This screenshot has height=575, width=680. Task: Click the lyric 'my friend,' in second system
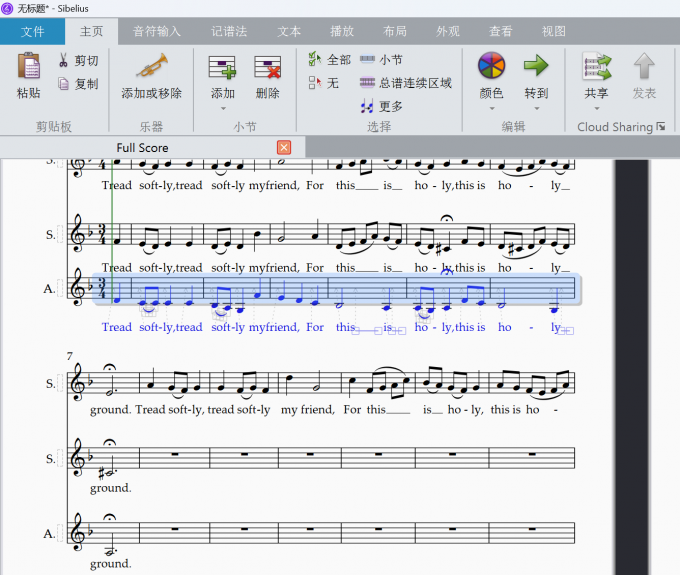308,410
